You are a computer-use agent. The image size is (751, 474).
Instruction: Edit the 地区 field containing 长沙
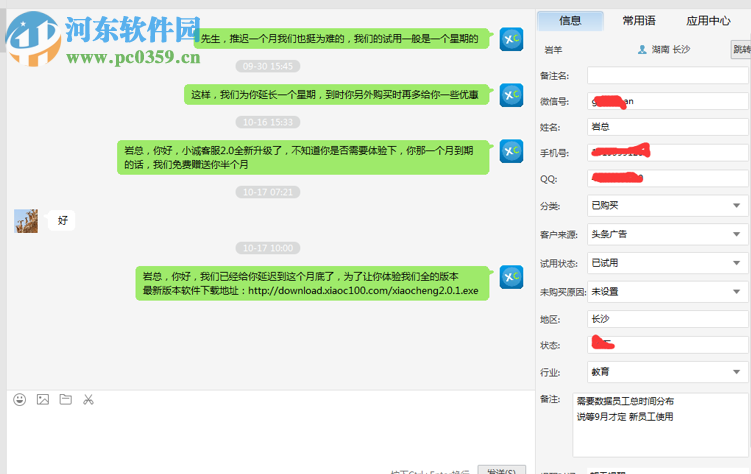(667, 319)
